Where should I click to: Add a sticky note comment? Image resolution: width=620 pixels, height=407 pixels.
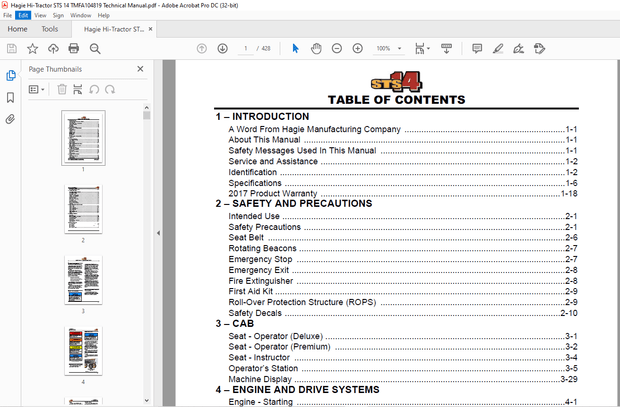click(x=477, y=49)
